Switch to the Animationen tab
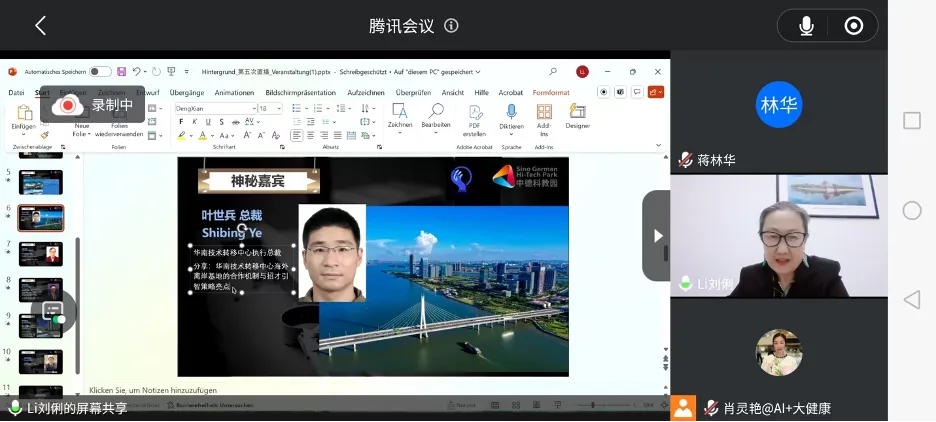 235,93
